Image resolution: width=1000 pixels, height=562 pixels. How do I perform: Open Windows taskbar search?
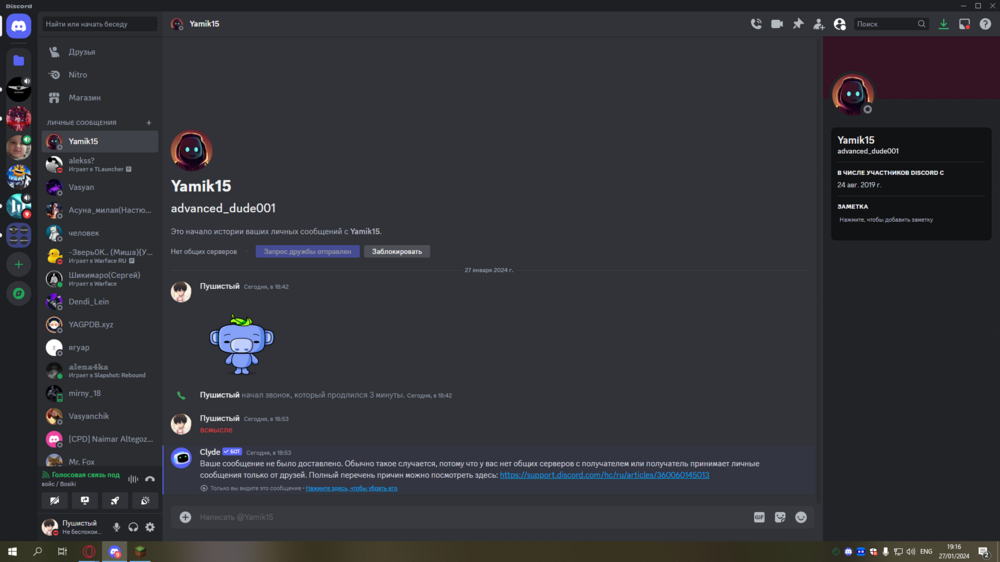pyautogui.click(x=37, y=552)
